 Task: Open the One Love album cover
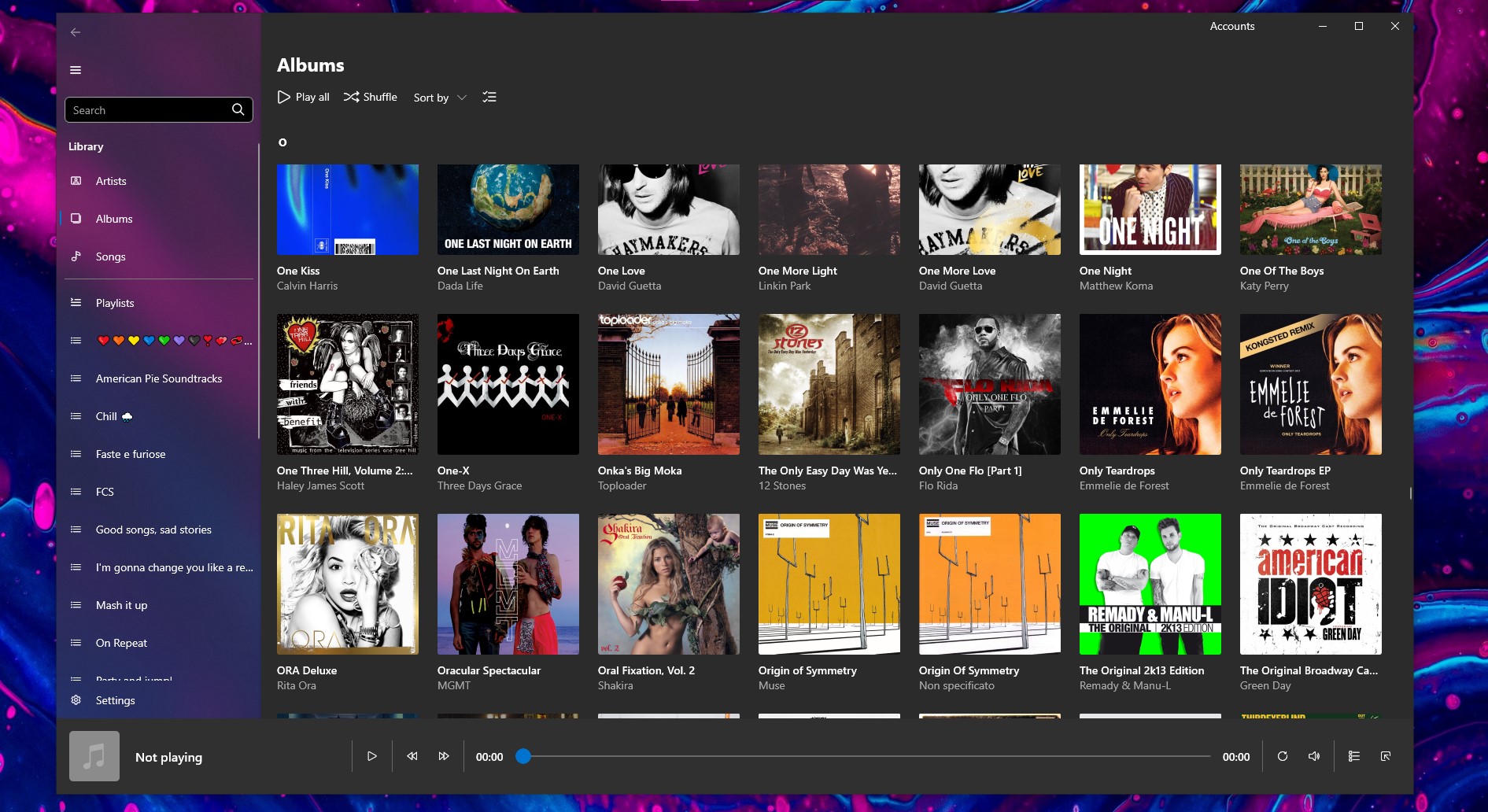669,209
